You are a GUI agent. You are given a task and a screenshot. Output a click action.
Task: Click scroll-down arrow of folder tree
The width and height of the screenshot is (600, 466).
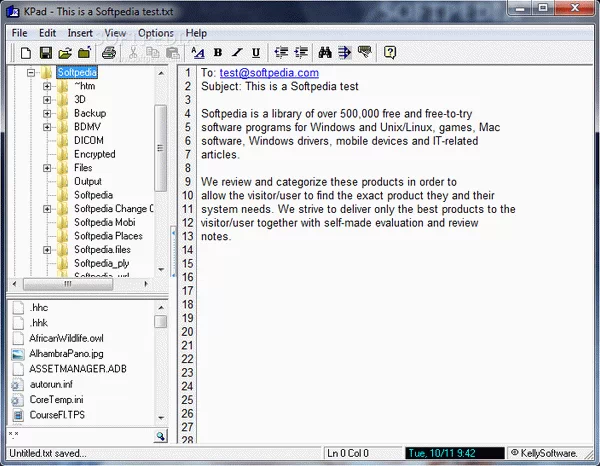tap(161, 270)
